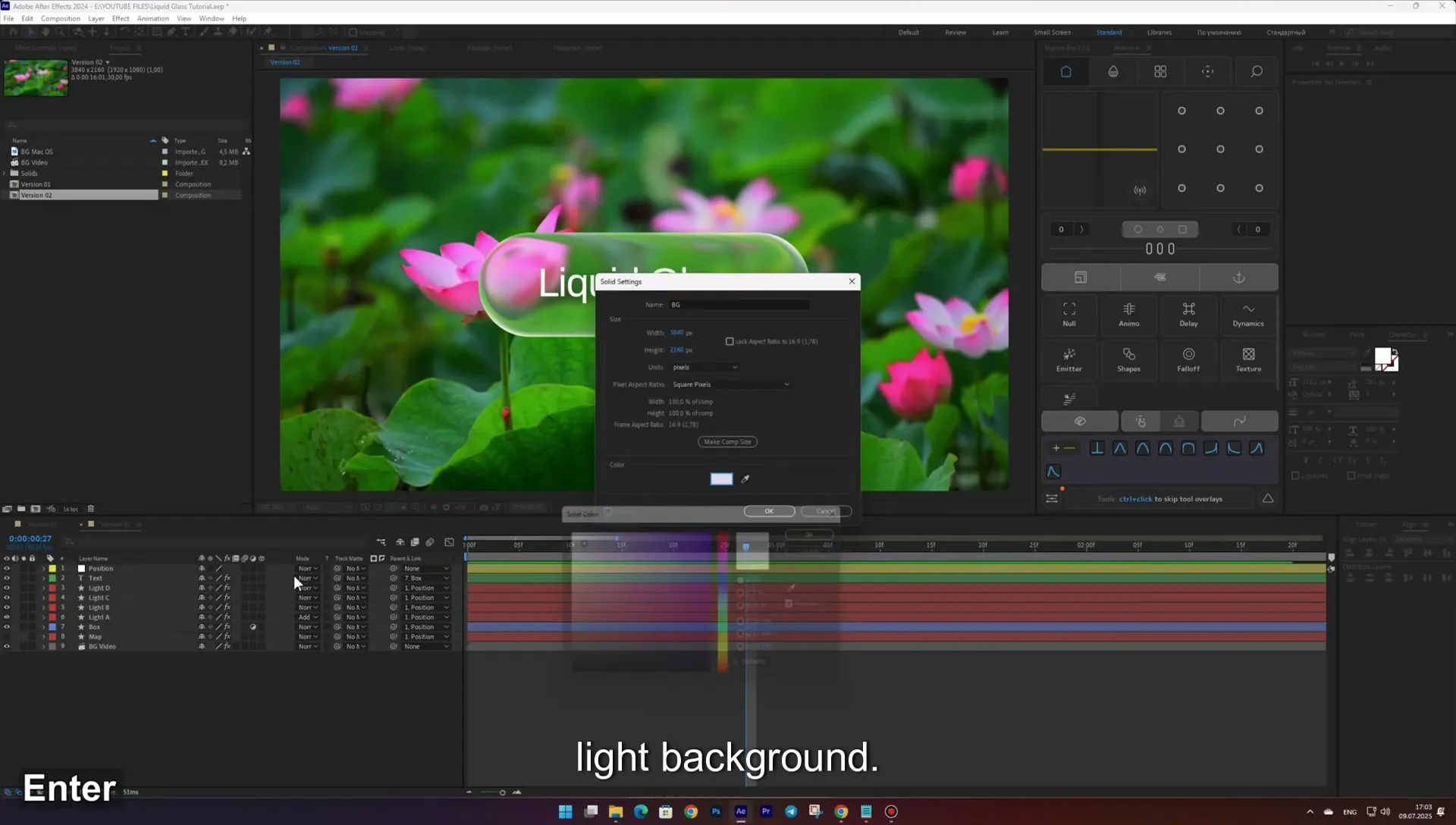
Task: Open the Layer menu
Action: click(96, 18)
